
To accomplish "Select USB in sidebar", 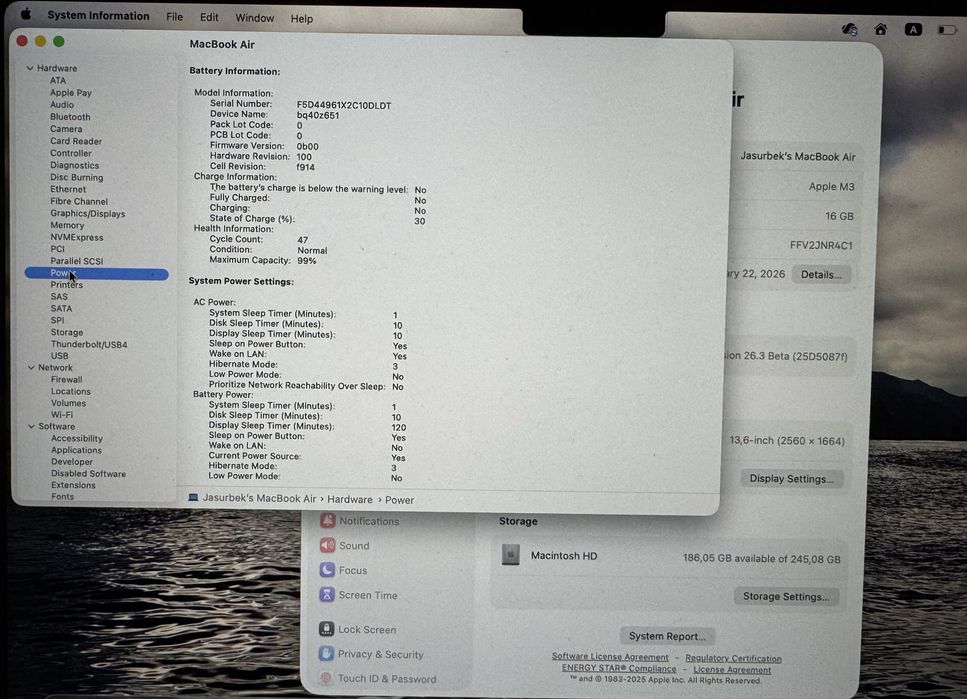I will tap(59, 355).
